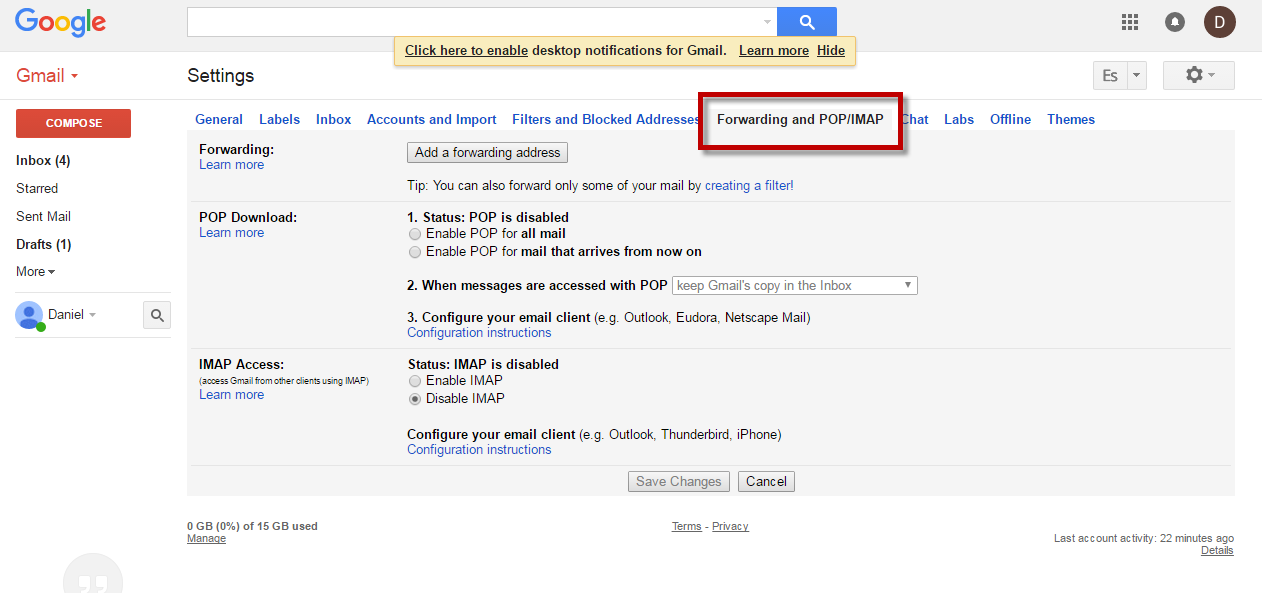Click Daniel's chat profile avatar

(x=29, y=315)
